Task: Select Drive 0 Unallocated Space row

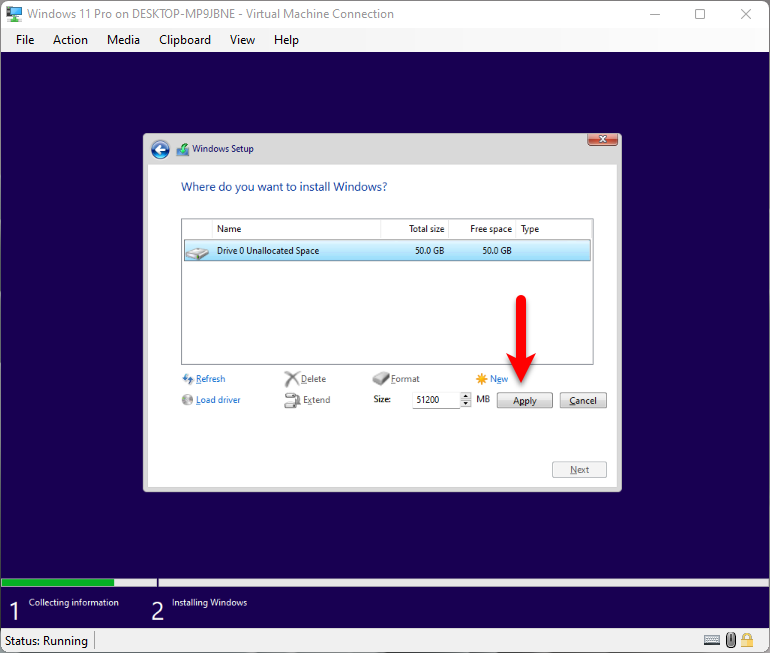Action: coord(387,250)
